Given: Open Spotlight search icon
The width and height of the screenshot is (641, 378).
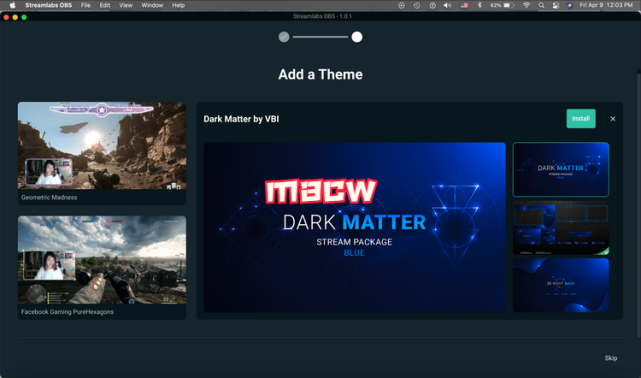Looking at the screenshot, I should tap(541, 5).
